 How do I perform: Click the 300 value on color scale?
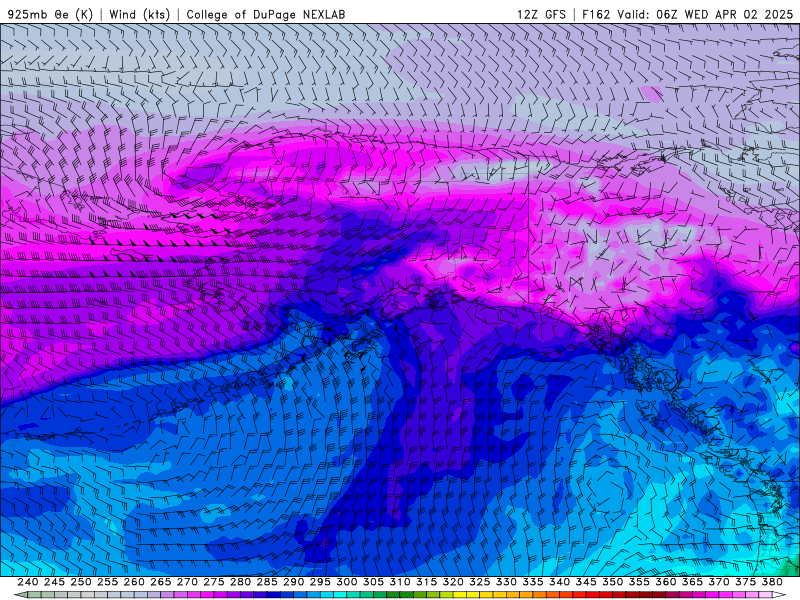tap(346, 582)
